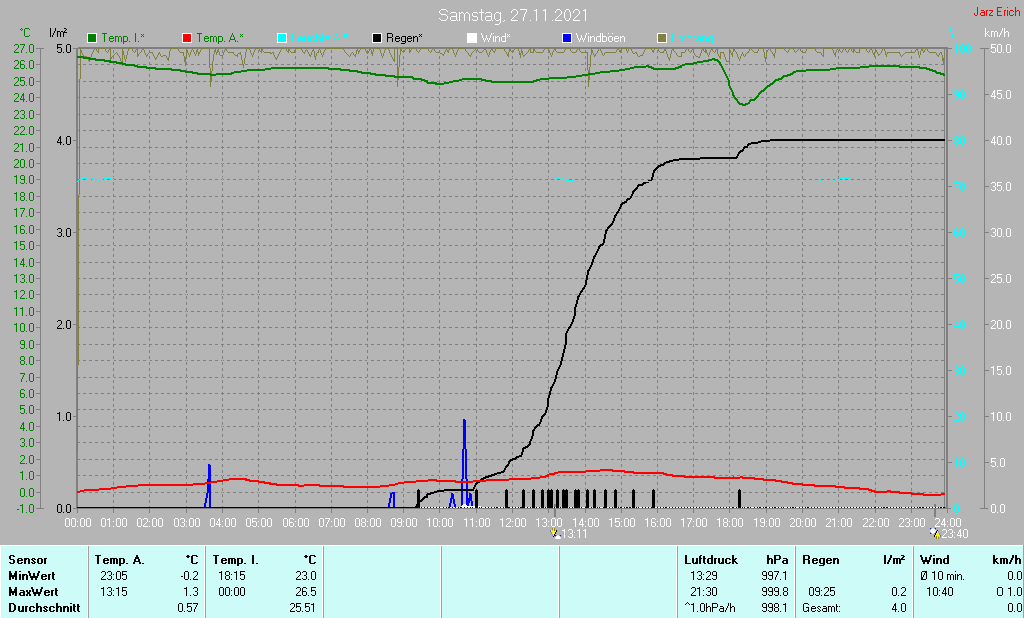Click the black Regen legend swatch

[x=377, y=38]
